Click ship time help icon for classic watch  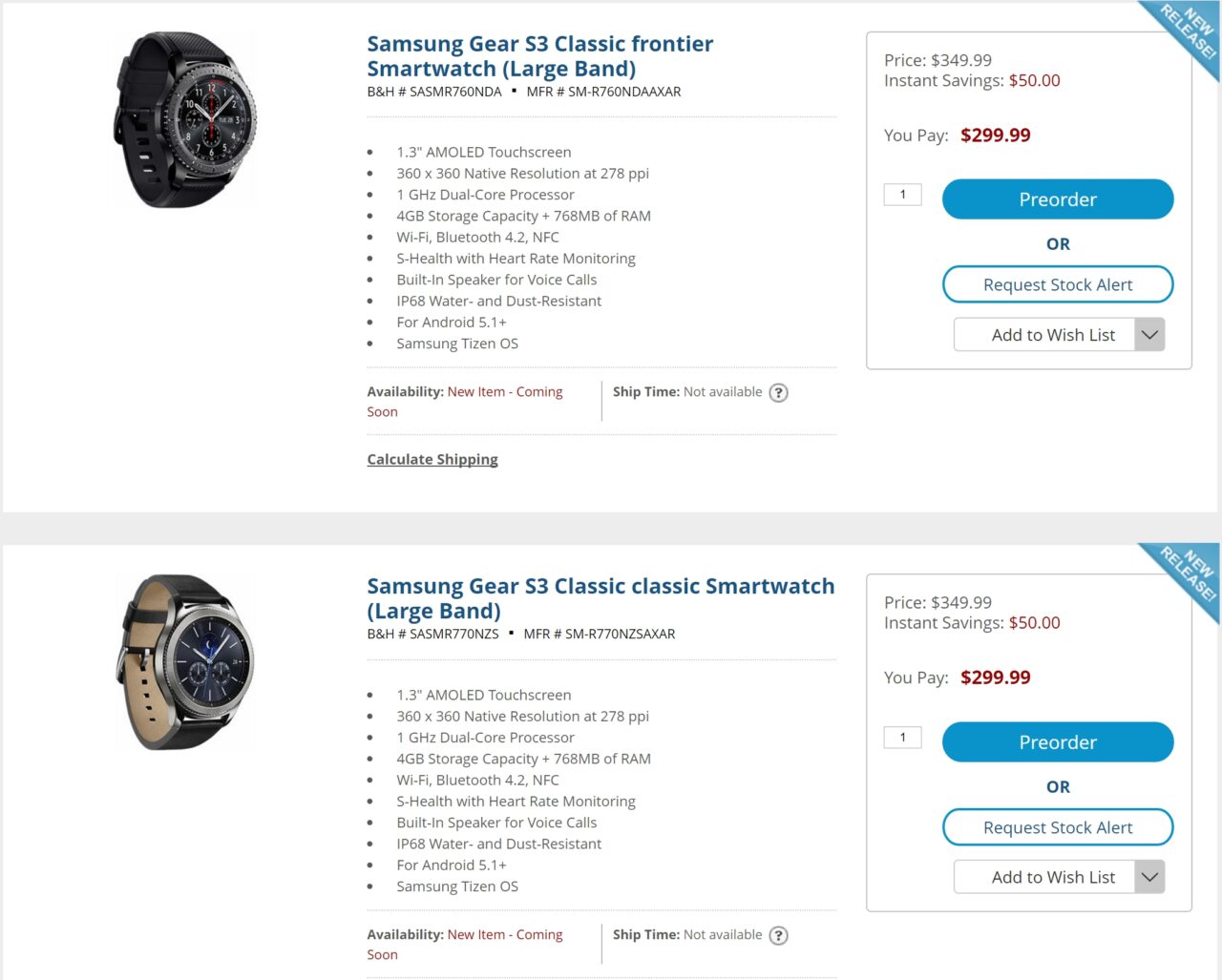(779, 935)
